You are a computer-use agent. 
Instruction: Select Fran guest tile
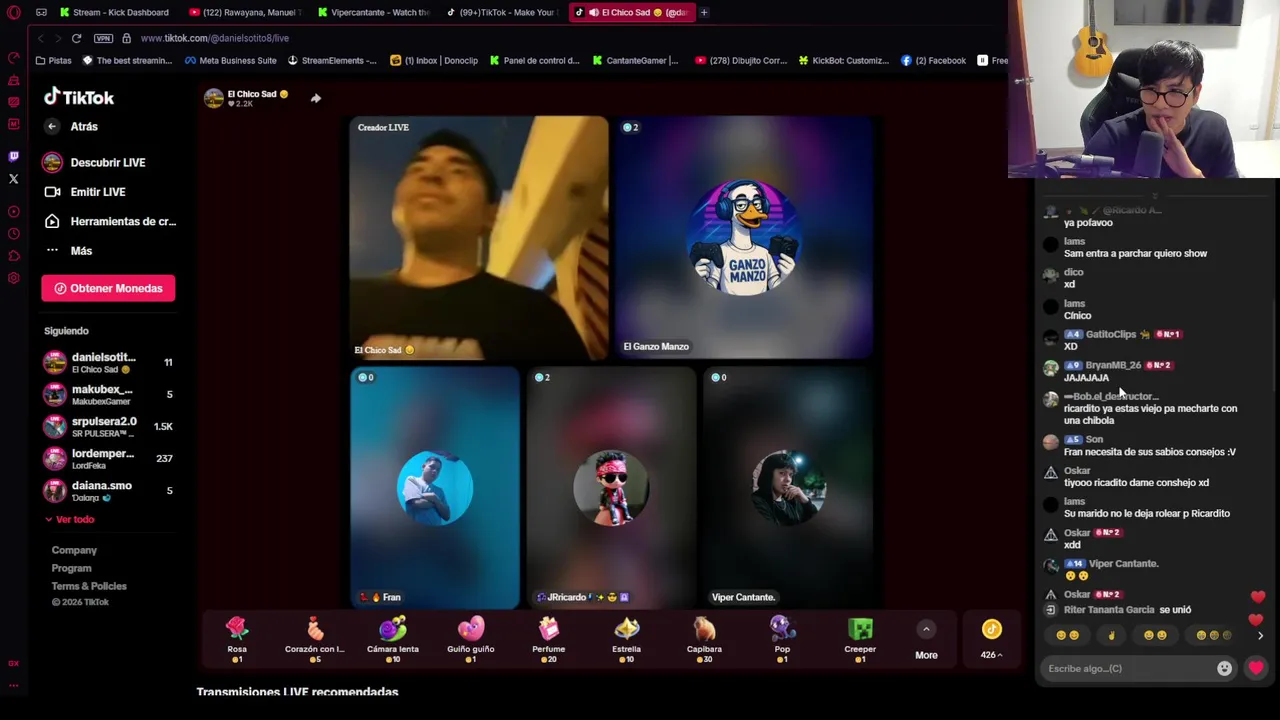435,487
